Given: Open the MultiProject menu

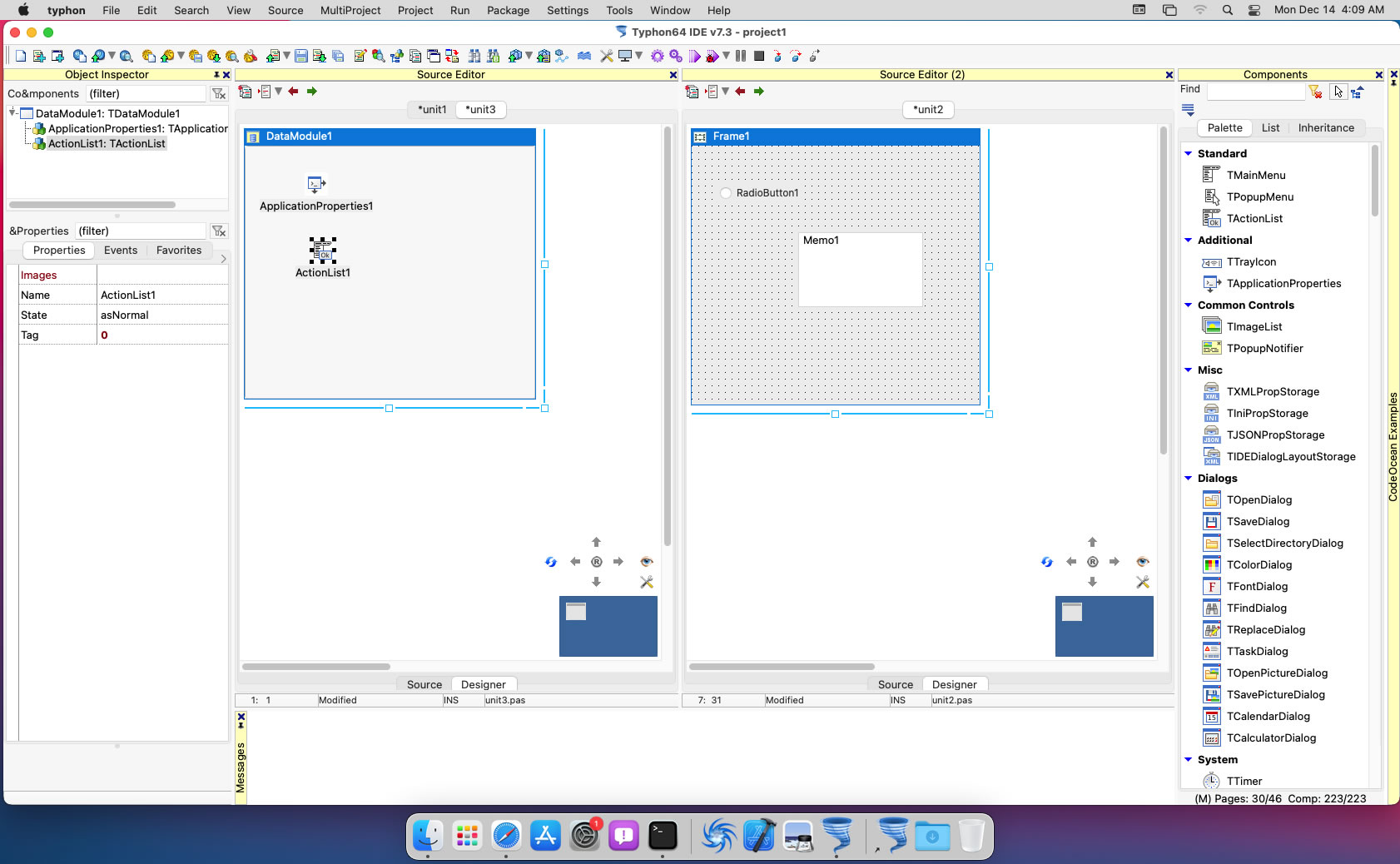Looking at the screenshot, I should (x=350, y=10).
